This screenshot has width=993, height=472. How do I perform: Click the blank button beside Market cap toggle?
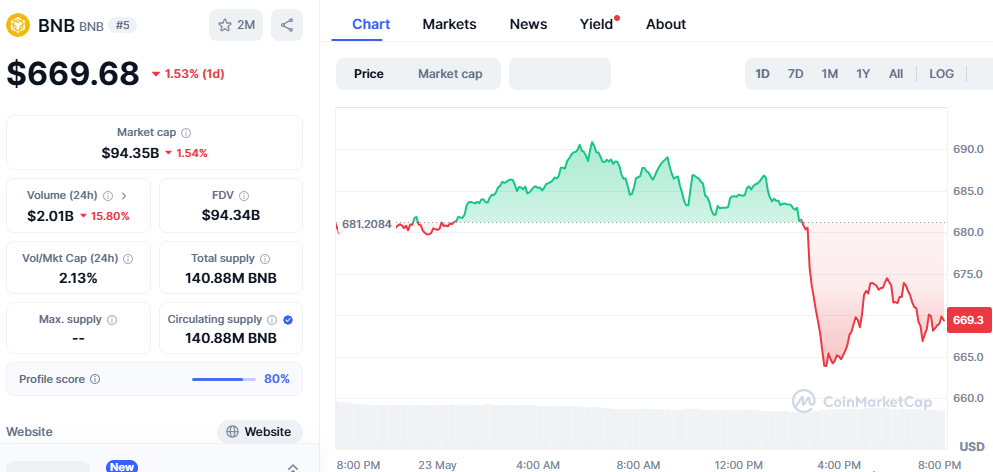pos(560,74)
